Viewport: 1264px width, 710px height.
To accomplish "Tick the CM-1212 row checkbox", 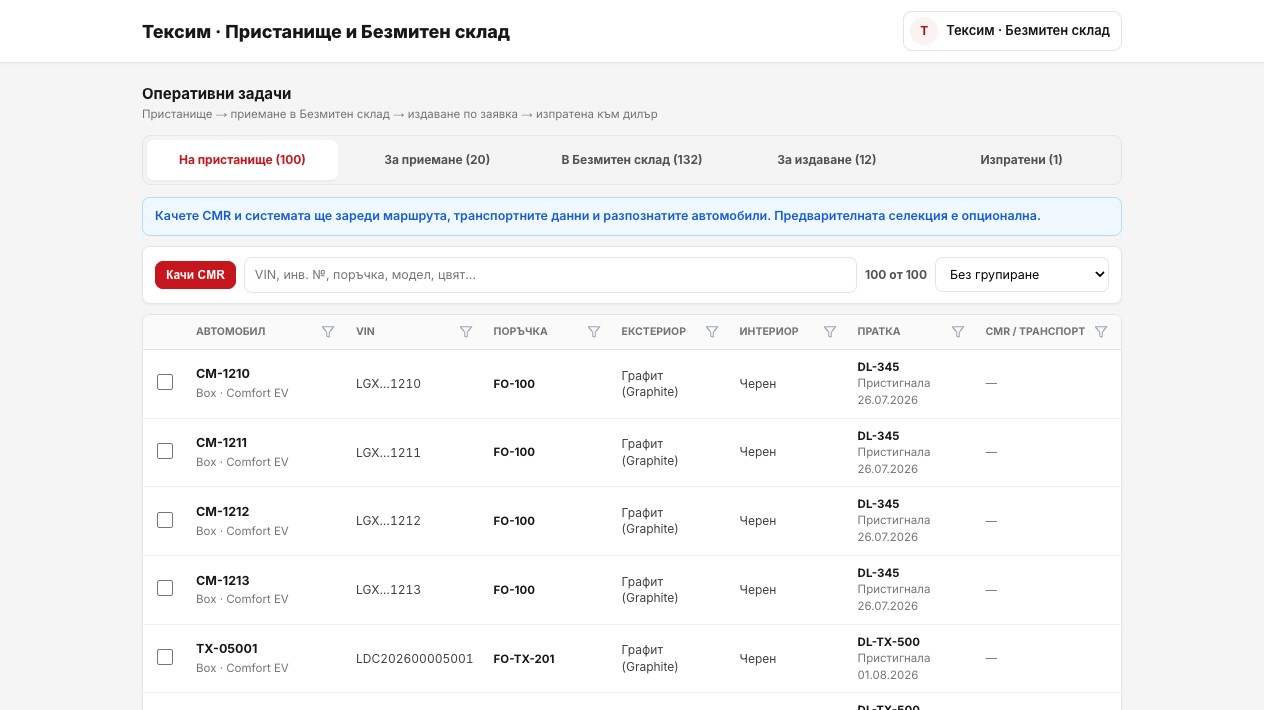I will click(x=165, y=520).
